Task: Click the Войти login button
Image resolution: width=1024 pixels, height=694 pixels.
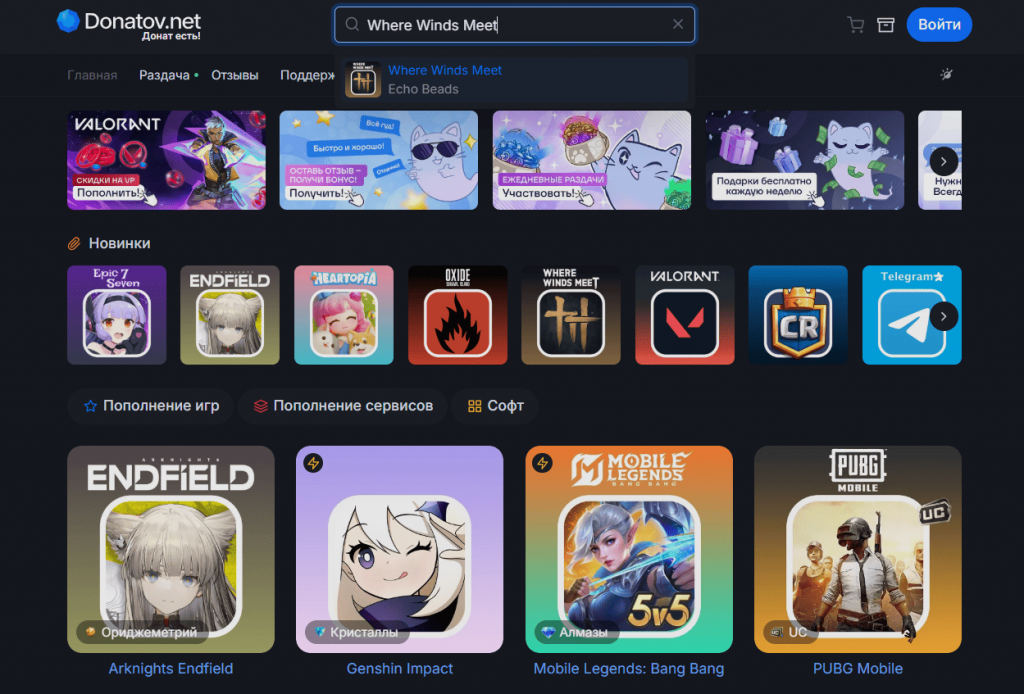Action: tap(939, 25)
